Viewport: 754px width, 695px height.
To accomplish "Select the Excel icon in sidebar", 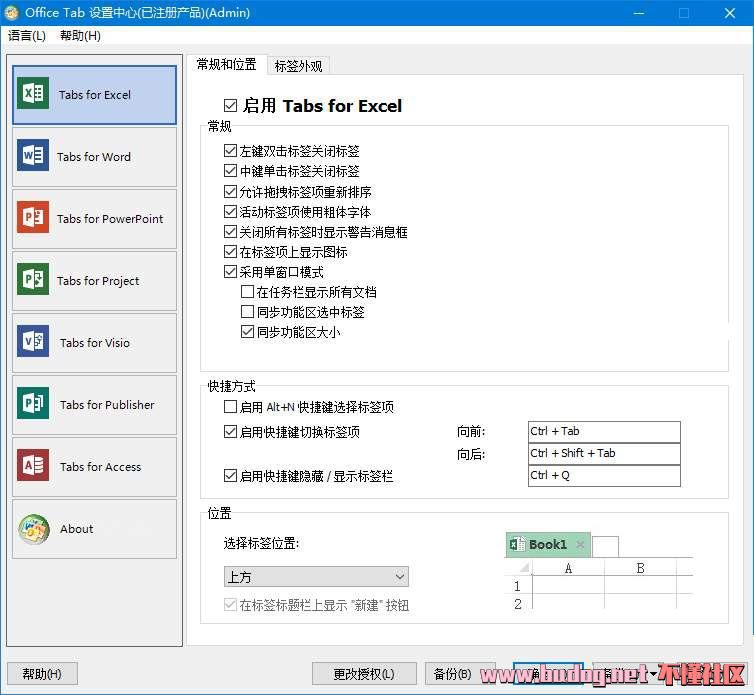I will point(33,93).
